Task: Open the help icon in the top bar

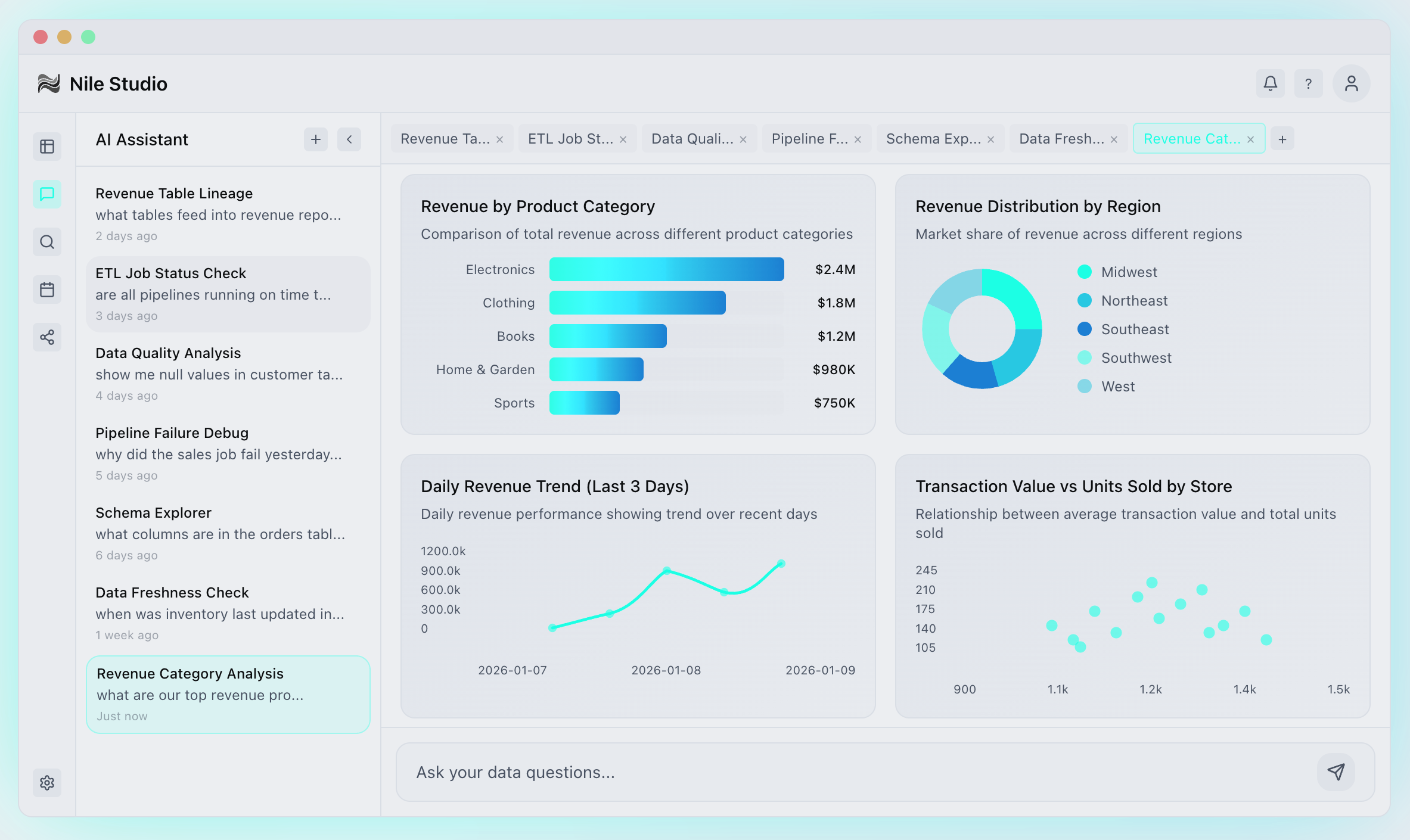Action: coord(1309,83)
